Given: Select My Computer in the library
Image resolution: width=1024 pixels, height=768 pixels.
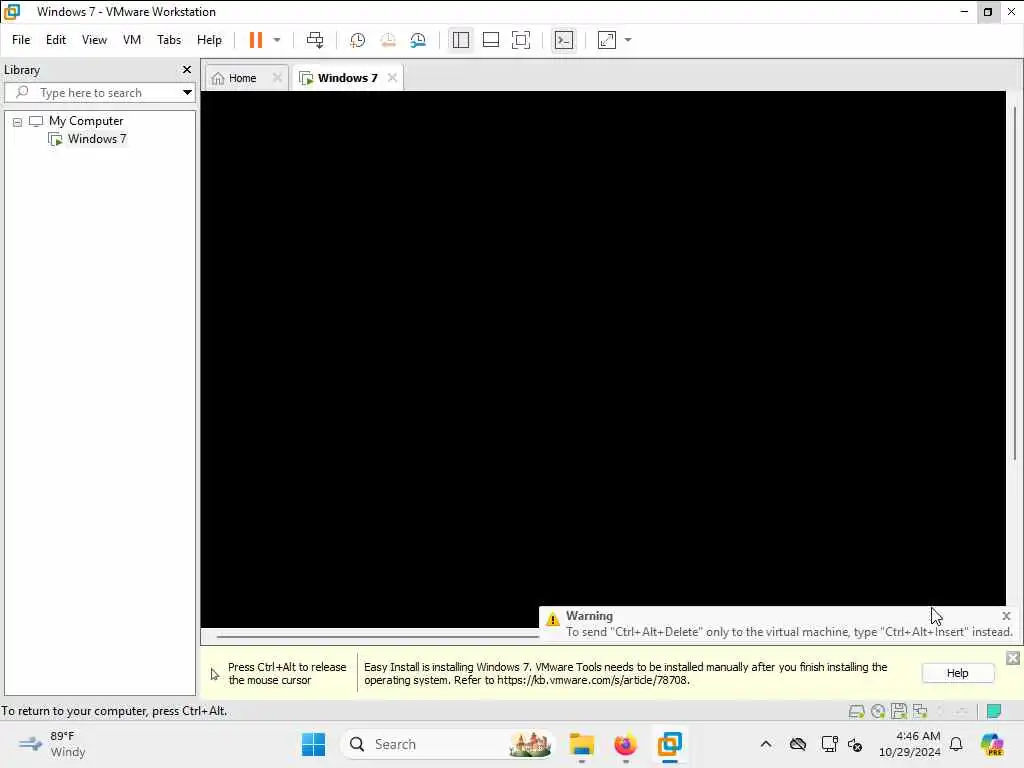Looking at the screenshot, I should point(86,121).
